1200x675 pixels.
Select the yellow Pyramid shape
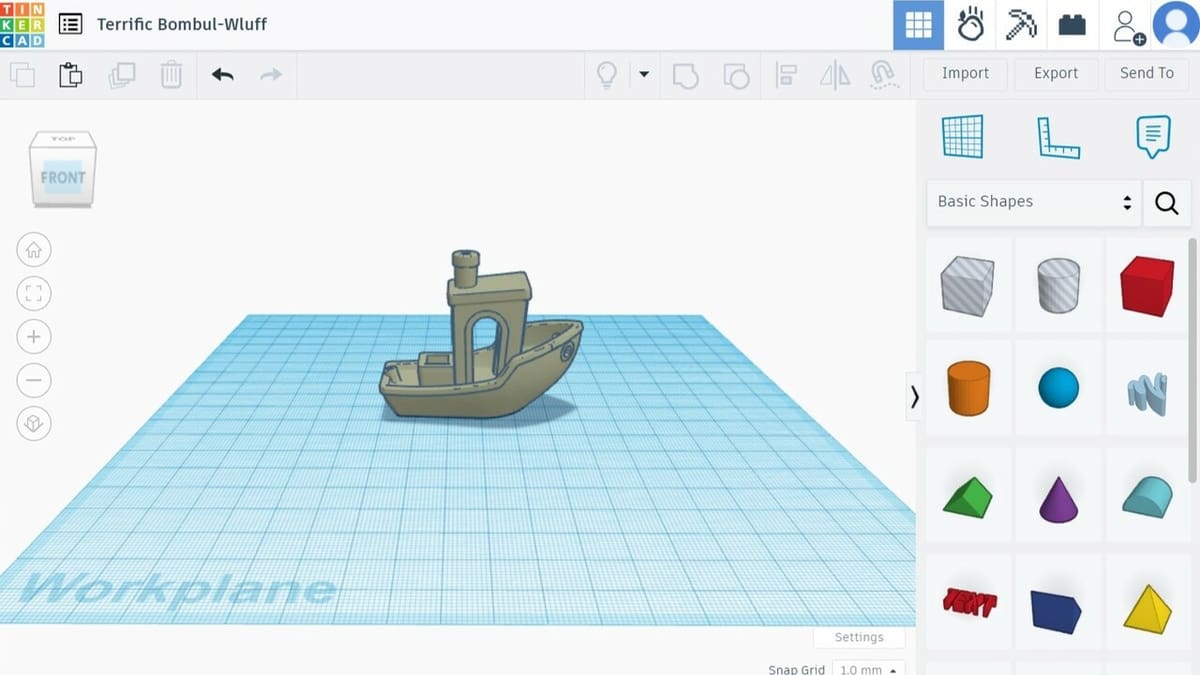1147,607
